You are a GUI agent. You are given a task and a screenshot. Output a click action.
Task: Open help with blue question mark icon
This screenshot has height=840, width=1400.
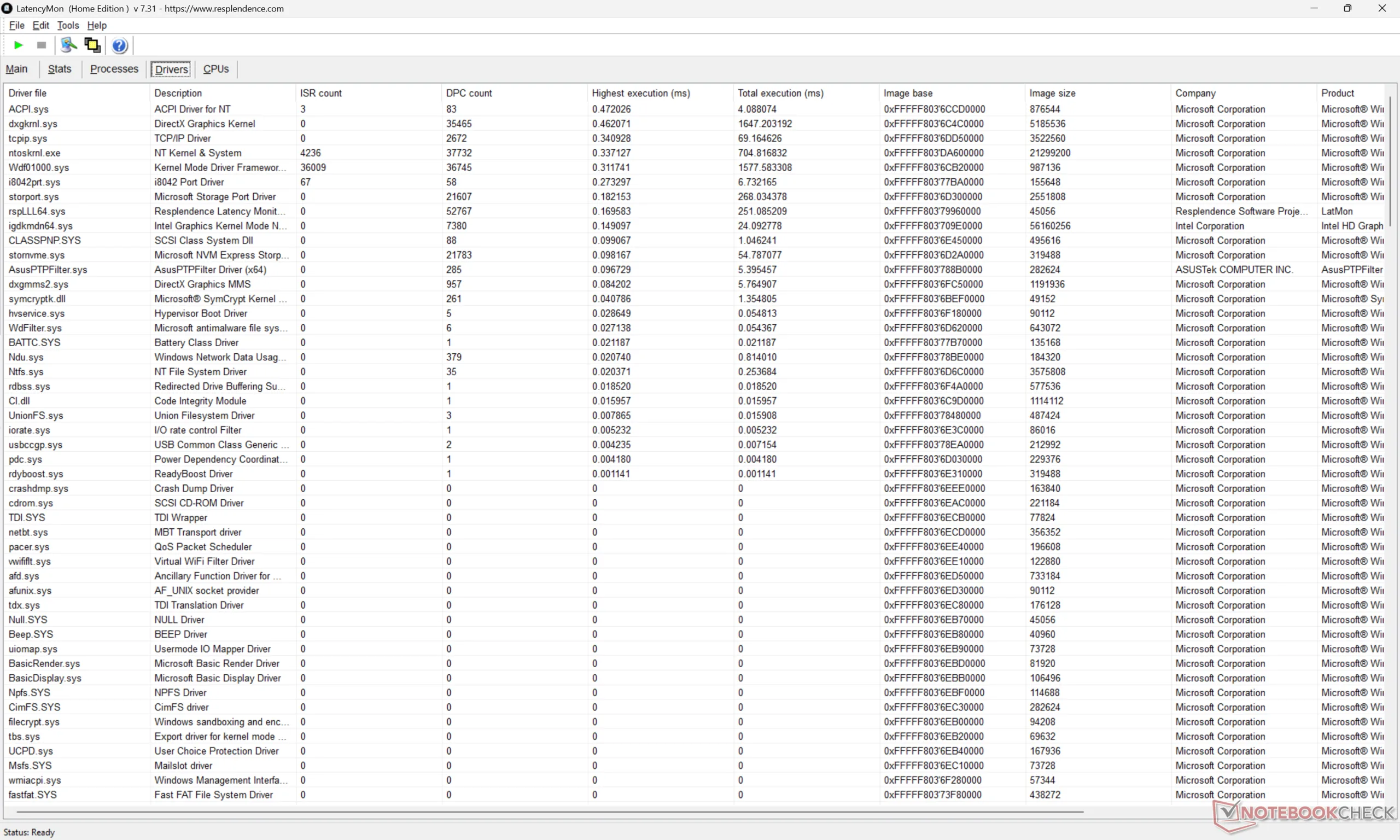click(x=119, y=45)
